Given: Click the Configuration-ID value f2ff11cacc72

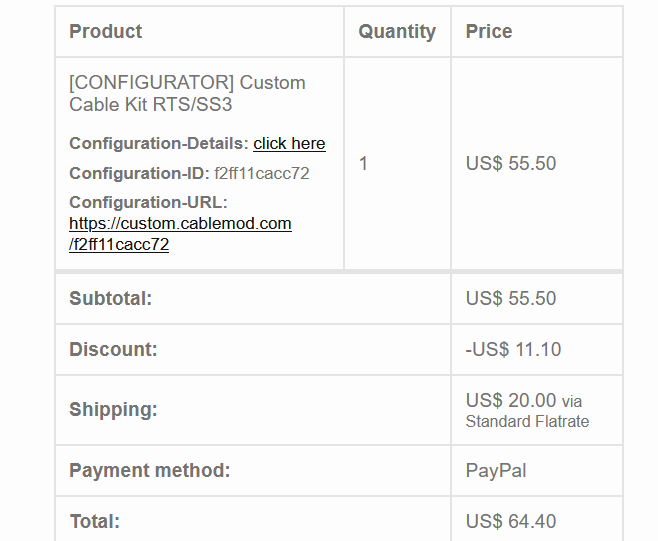Looking at the screenshot, I should pos(262,173).
